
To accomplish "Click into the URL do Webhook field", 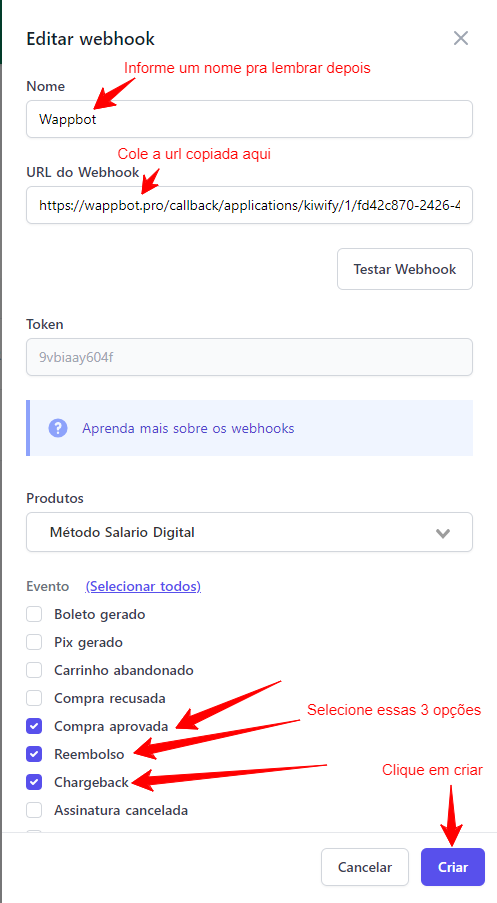I will click(249, 204).
